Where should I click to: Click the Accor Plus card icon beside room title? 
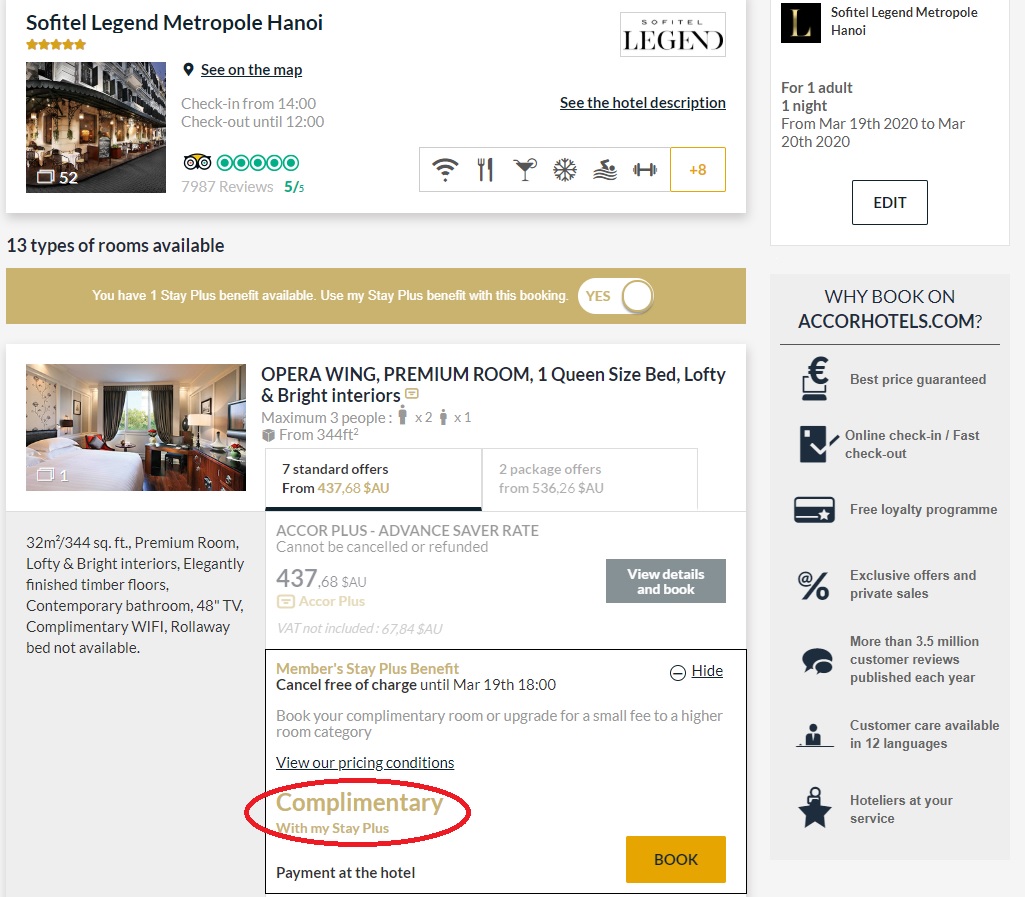pos(412,394)
